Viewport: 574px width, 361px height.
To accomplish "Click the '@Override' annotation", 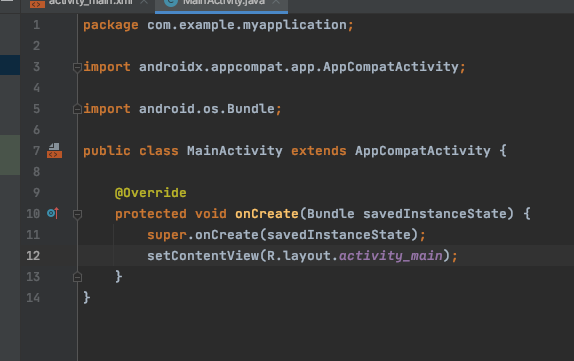I will [150, 193].
